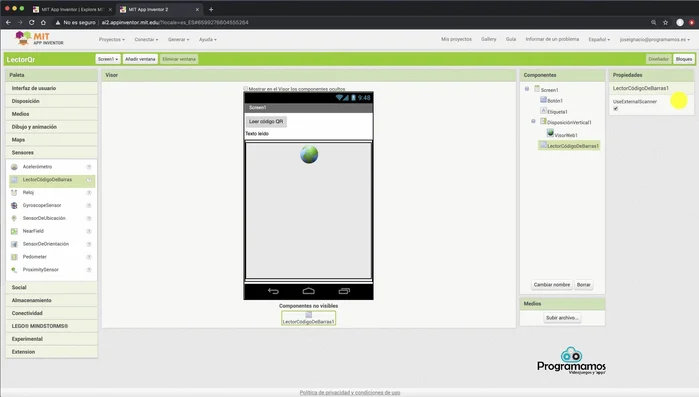Open help for ProximitySensor
Viewport: 699px width, 397px height.
point(89,270)
